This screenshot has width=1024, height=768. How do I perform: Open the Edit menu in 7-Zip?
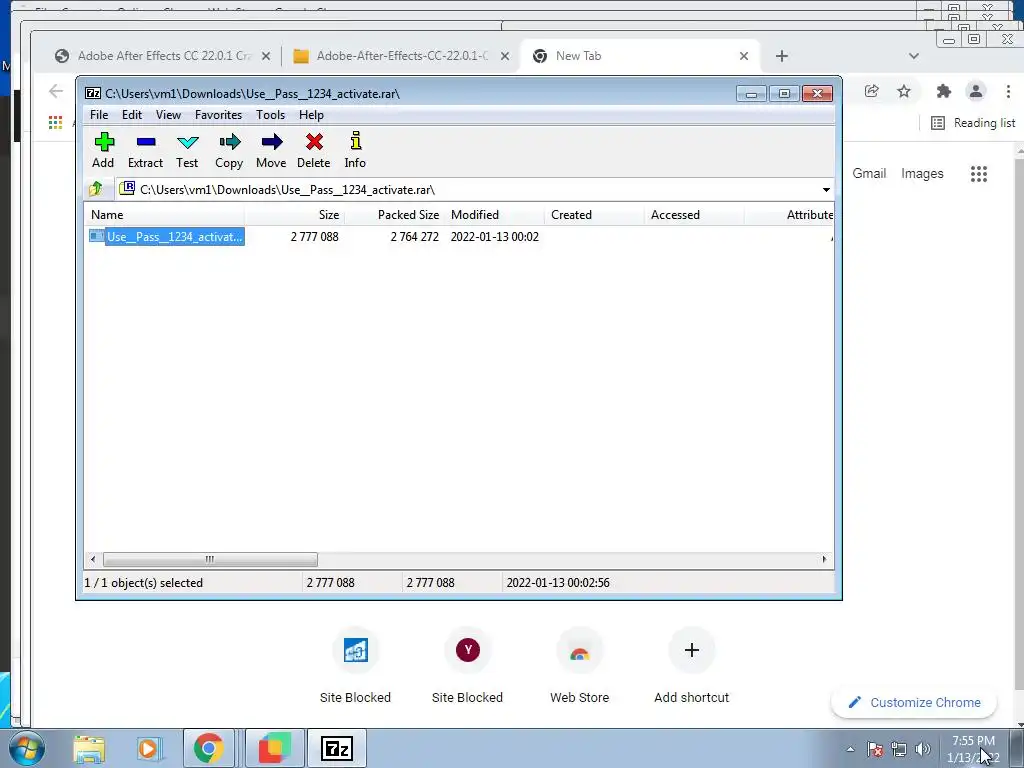point(132,115)
